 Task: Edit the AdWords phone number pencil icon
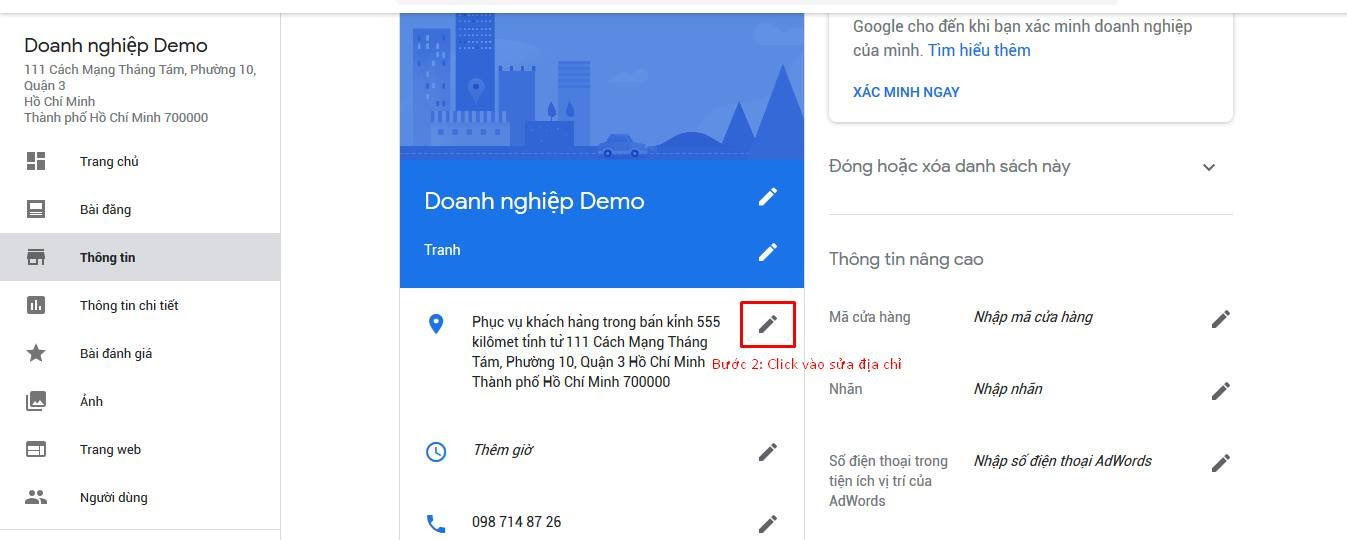(x=1221, y=463)
